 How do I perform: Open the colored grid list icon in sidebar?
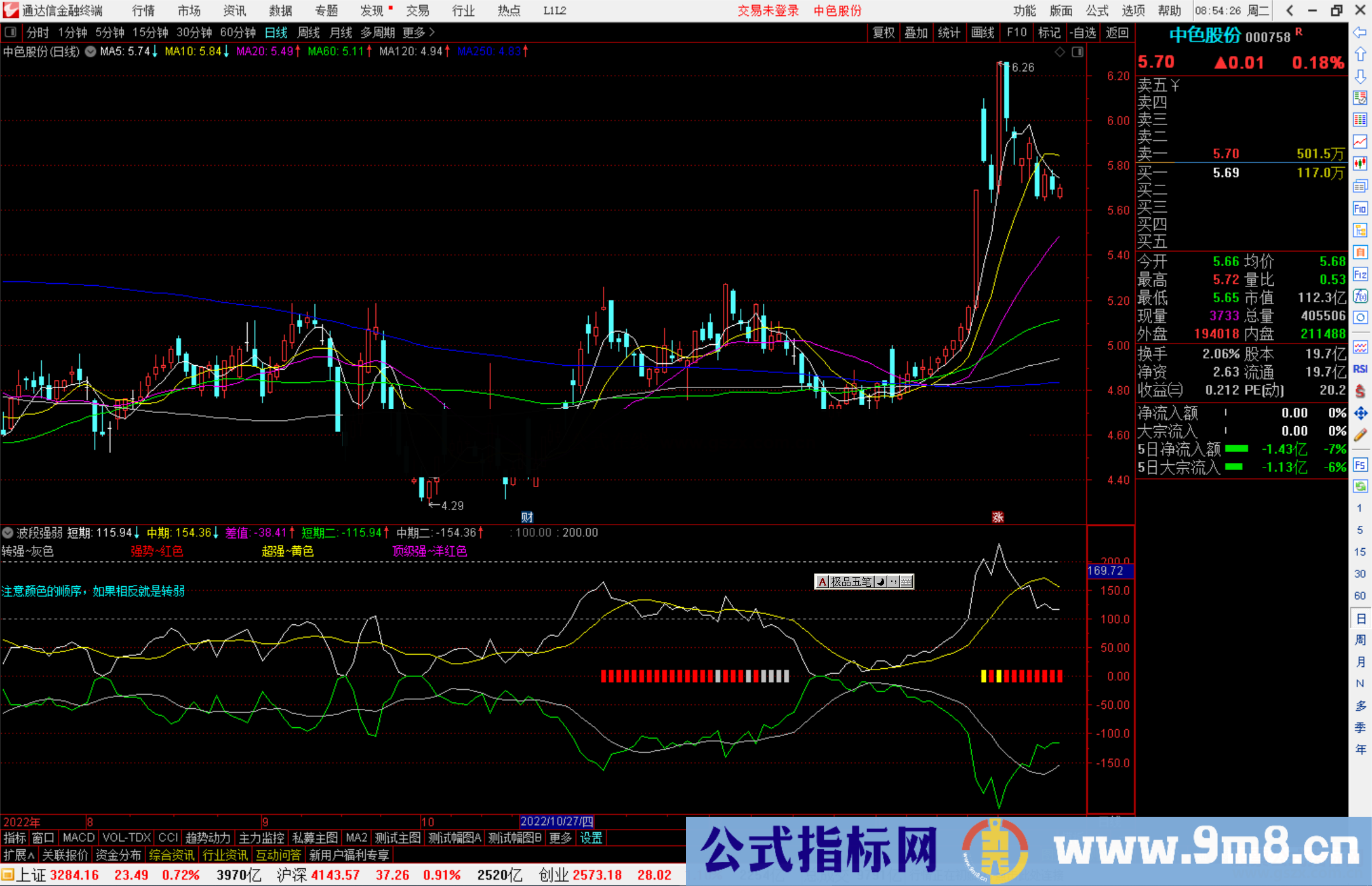tap(1360, 120)
